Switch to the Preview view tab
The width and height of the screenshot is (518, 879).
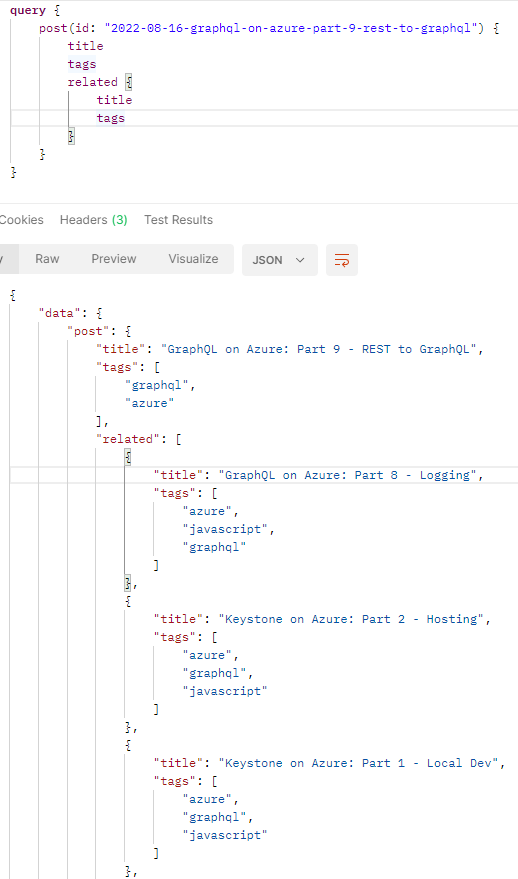click(x=114, y=259)
